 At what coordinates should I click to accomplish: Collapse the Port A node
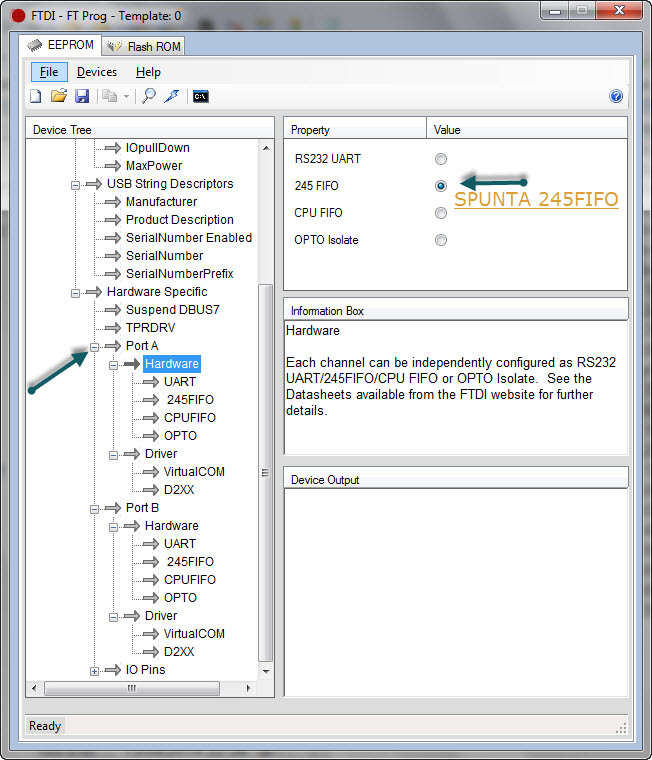(95, 347)
